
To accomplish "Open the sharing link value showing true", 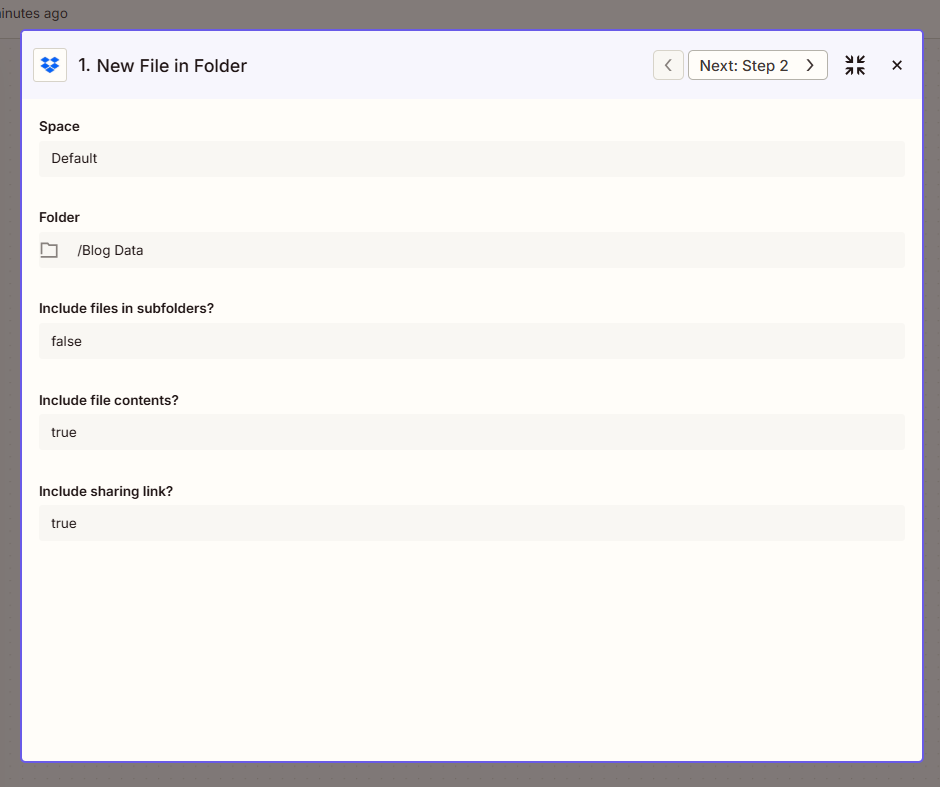I will pos(471,523).
